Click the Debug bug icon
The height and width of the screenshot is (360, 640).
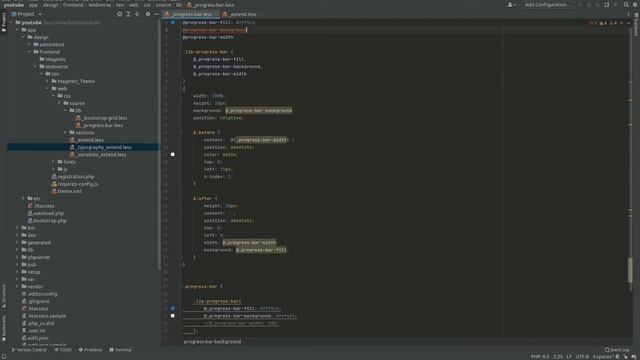pos(589,5)
